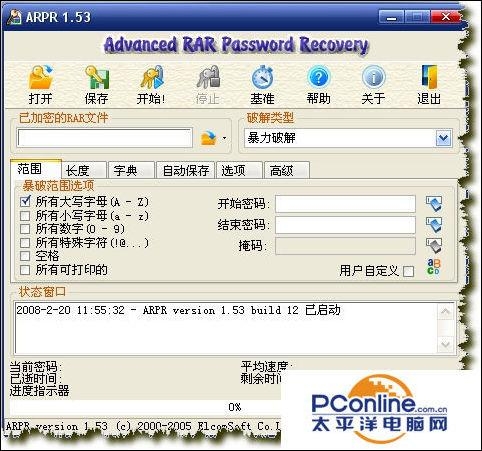Click the status window scroll-down arrow
482x451 pixels.
point(446,344)
